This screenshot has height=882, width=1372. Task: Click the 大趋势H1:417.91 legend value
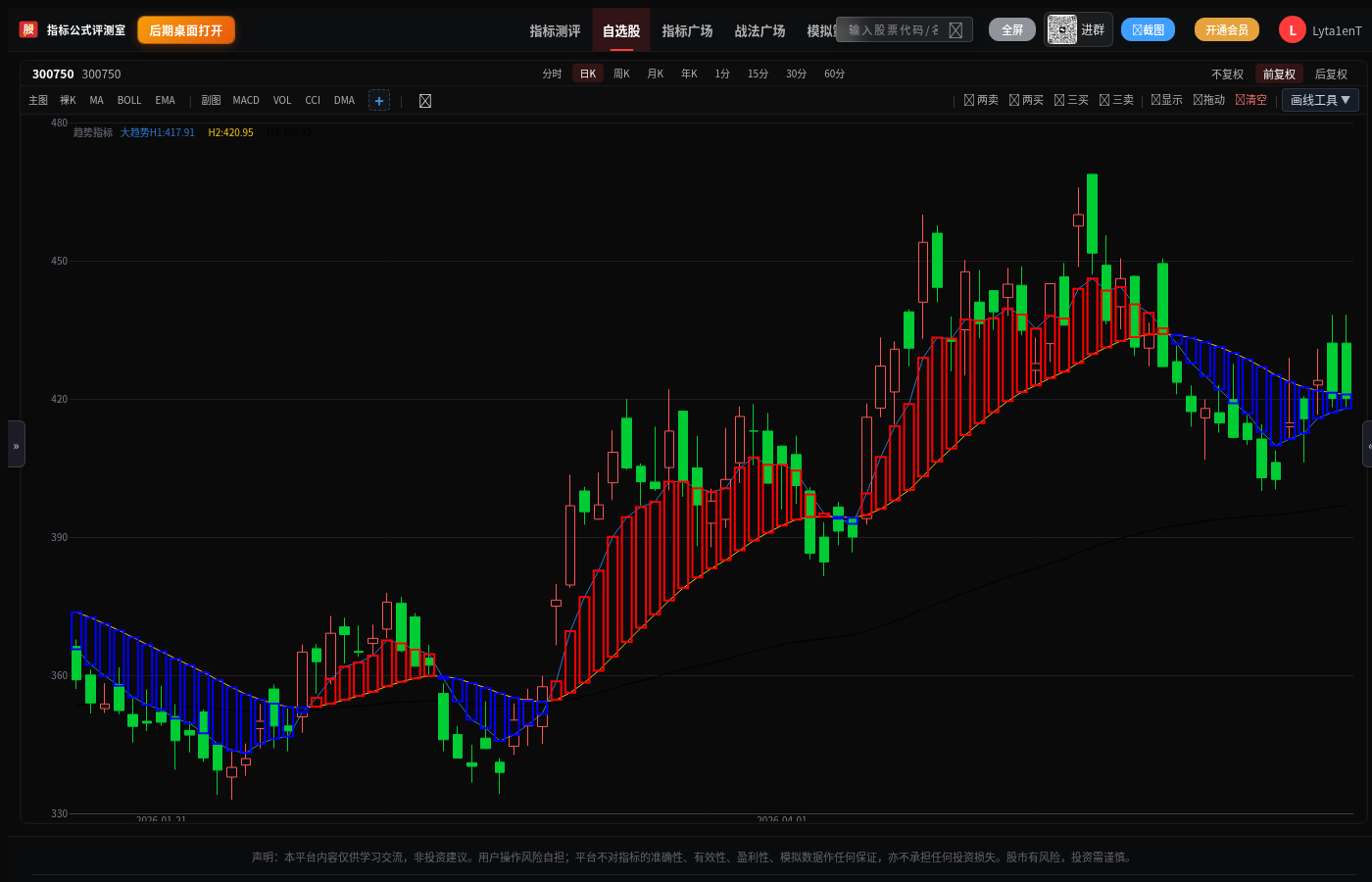point(158,133)
